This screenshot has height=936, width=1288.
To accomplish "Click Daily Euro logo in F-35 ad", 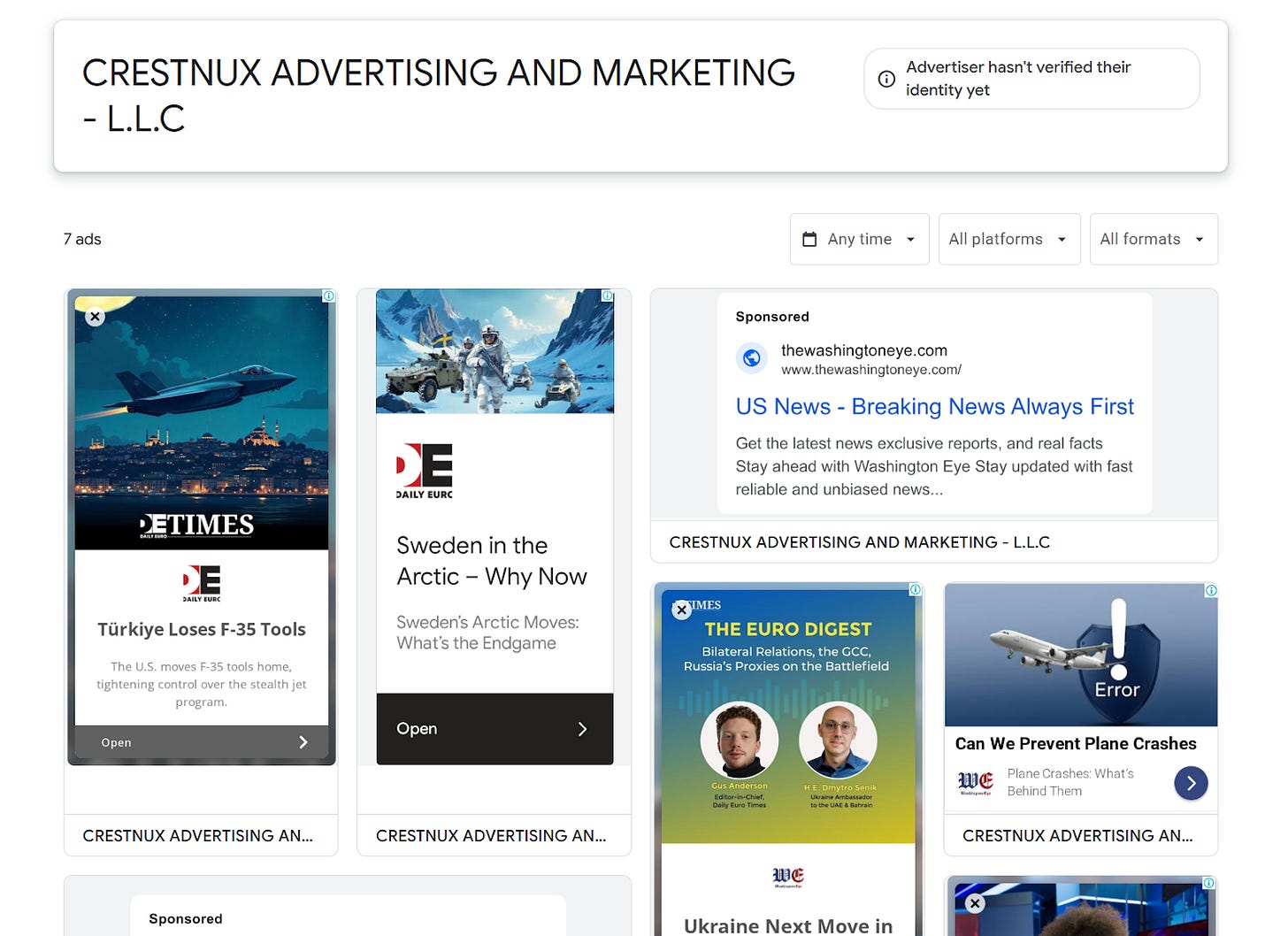I will tap(202, 584).
